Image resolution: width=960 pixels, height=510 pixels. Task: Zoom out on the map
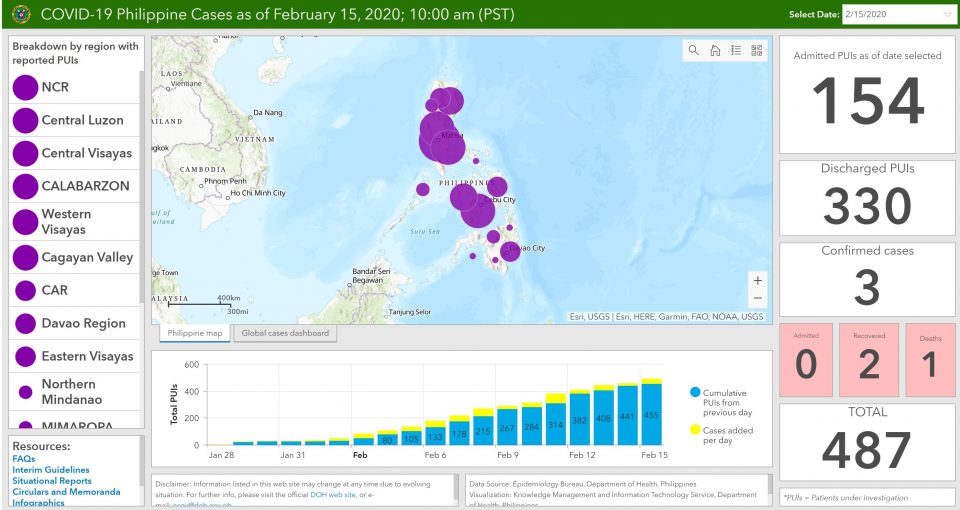point(757,299)
